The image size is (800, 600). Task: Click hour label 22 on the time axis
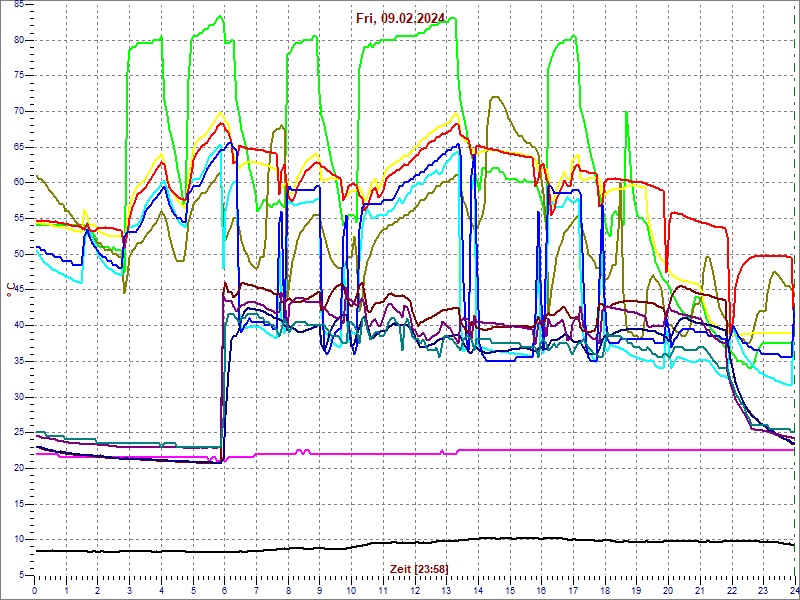coord(731,590)
